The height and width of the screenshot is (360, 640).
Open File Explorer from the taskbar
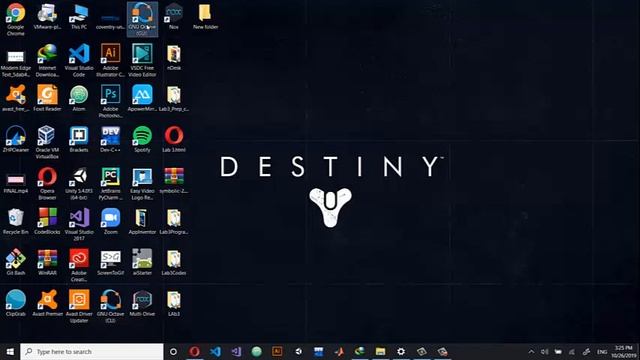pos(380,351)
